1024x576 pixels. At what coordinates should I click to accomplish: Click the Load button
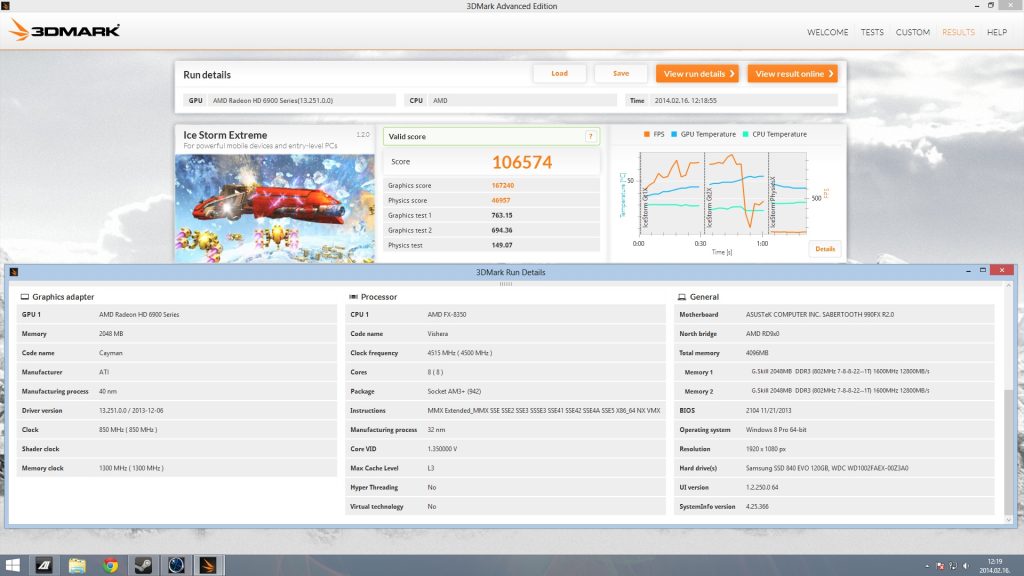point(559,73)
